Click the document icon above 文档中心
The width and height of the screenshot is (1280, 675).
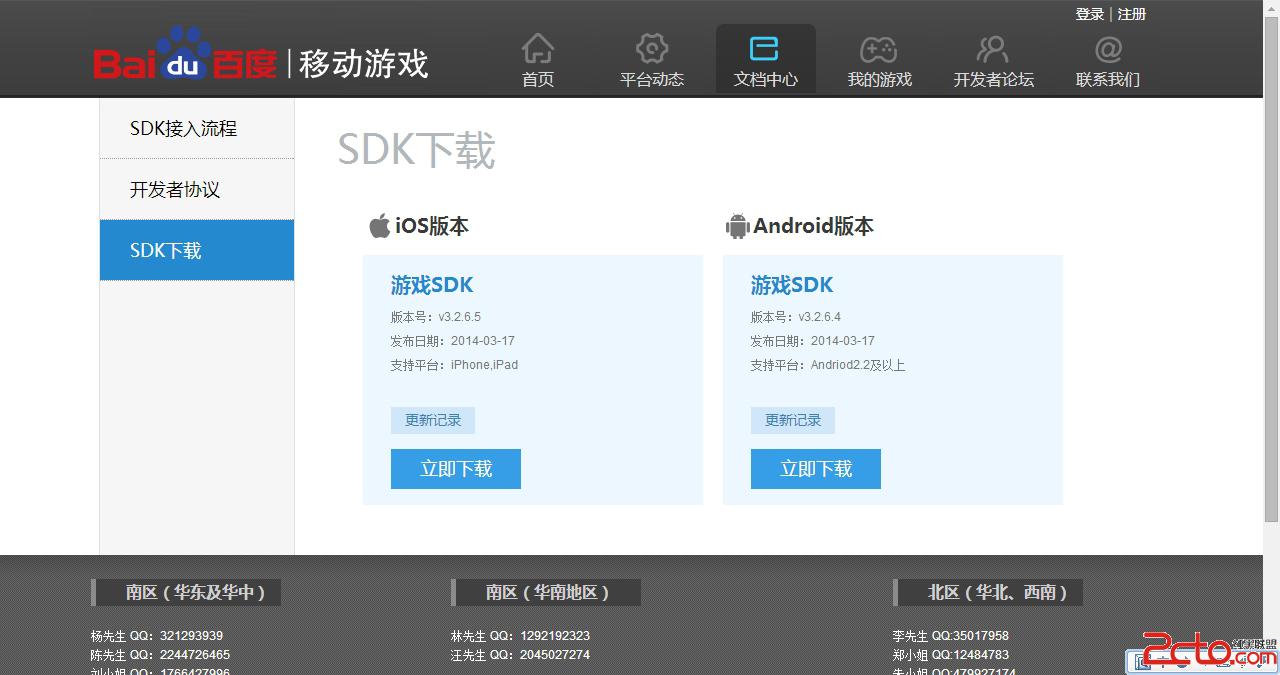coord(765,48)
